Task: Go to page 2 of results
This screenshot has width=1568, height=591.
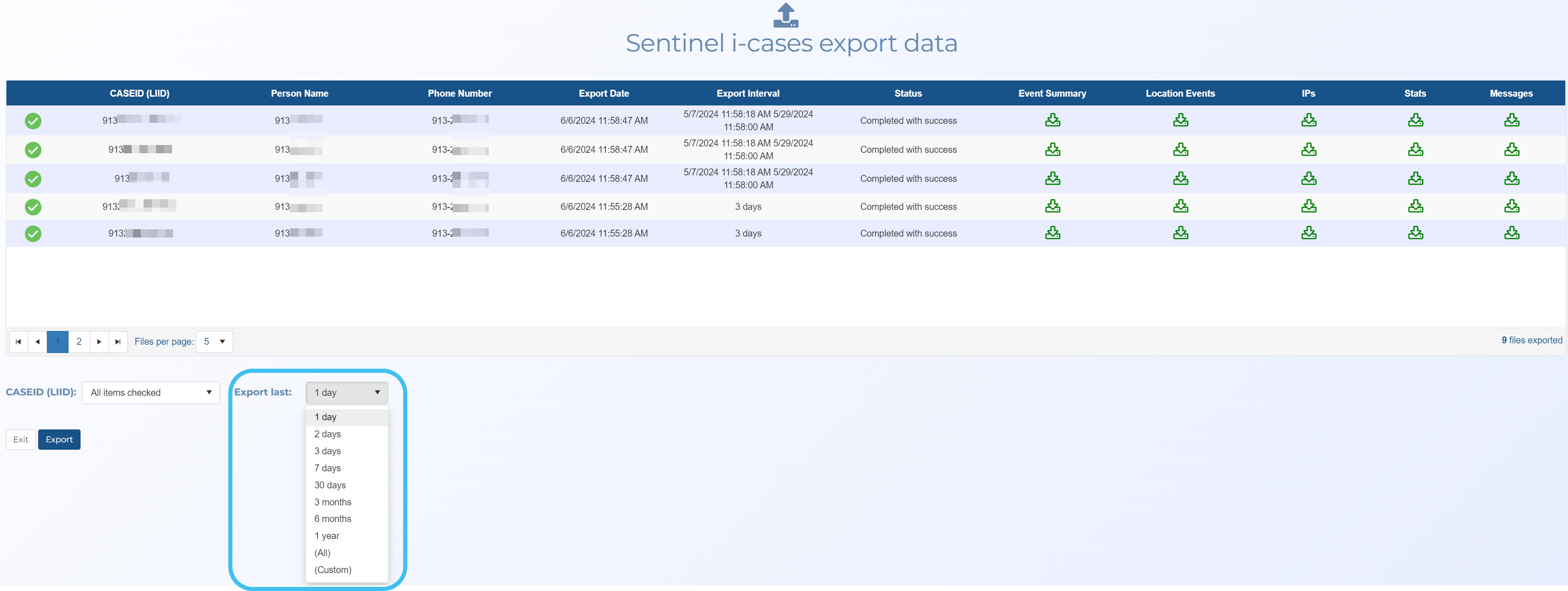Action: [x=79, y=342]
